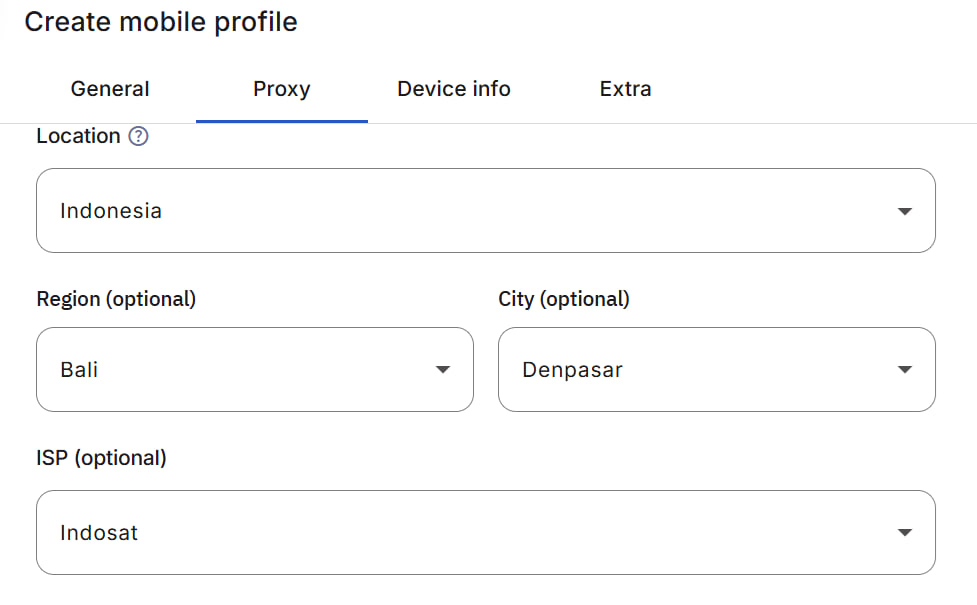Click the City (optional) label
The image size is (977, 605).
pyautogui.click(x=564, y=299)
